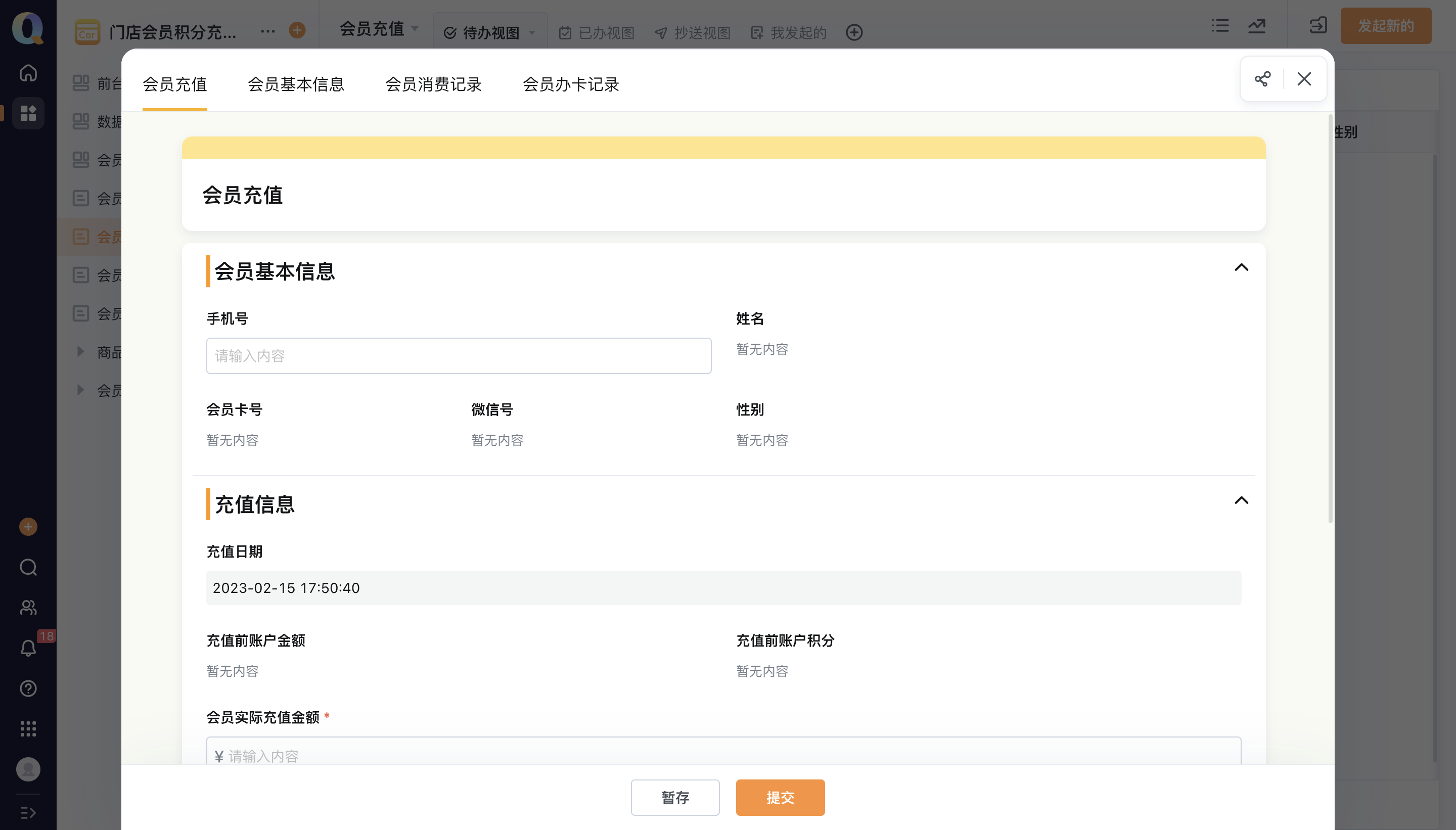Open the nine-dot app launcher icon
Viewport: 1456px width, 830px height.
tap(28, 728)
